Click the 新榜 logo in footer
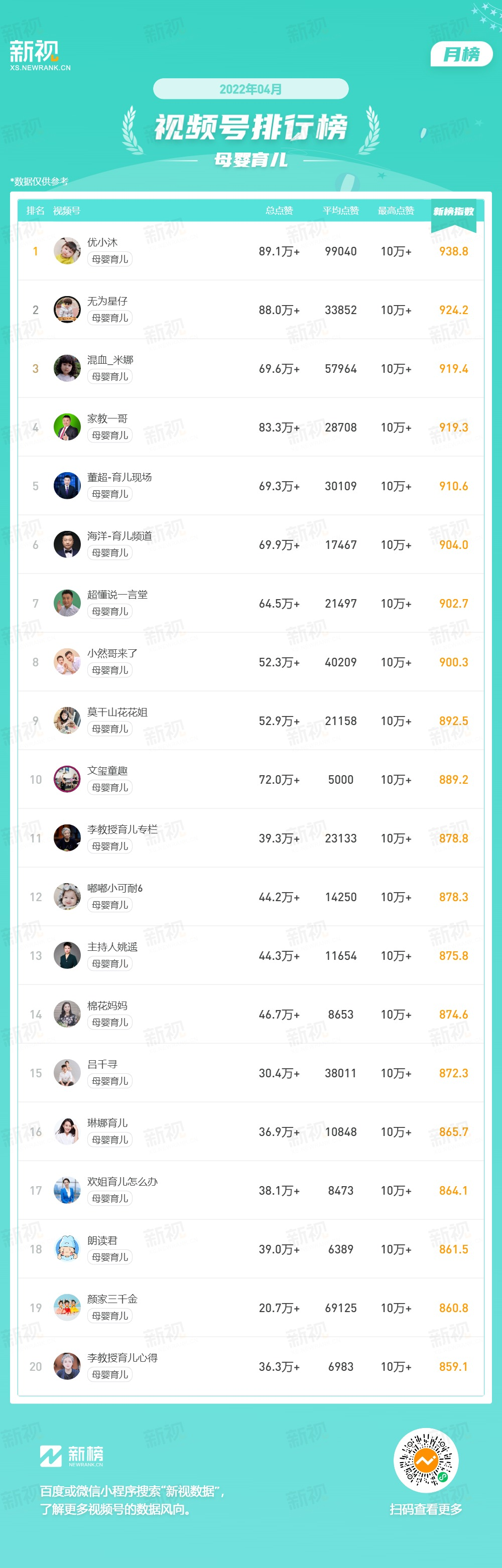Viewport: 502px width, 1568px height. [x=71, y=1456]
